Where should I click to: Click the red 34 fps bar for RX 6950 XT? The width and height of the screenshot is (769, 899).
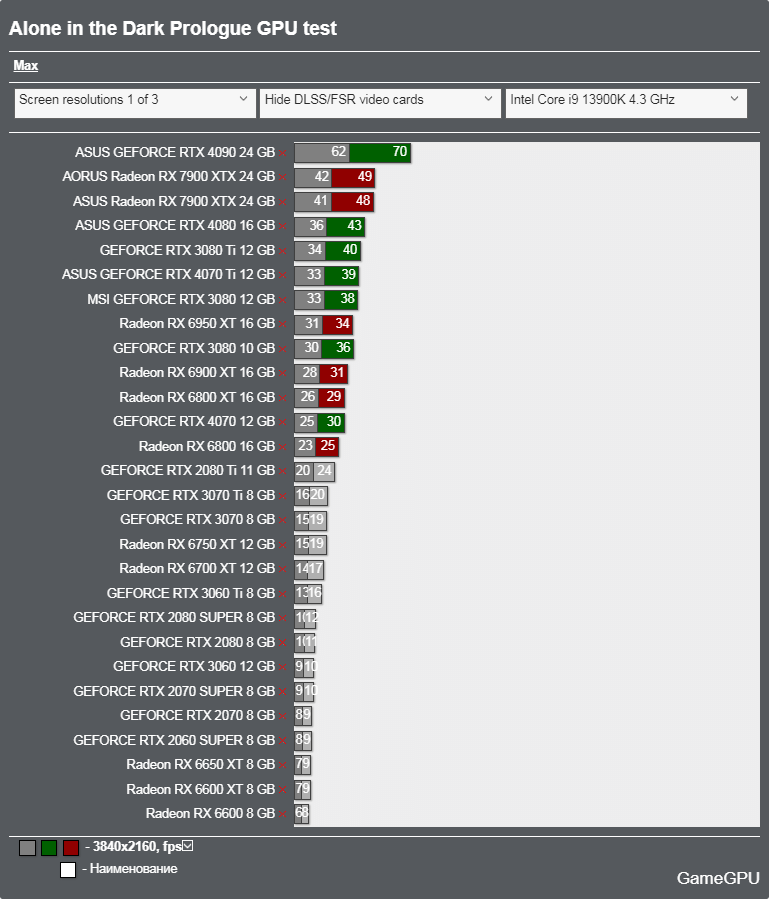coord(337,325)
